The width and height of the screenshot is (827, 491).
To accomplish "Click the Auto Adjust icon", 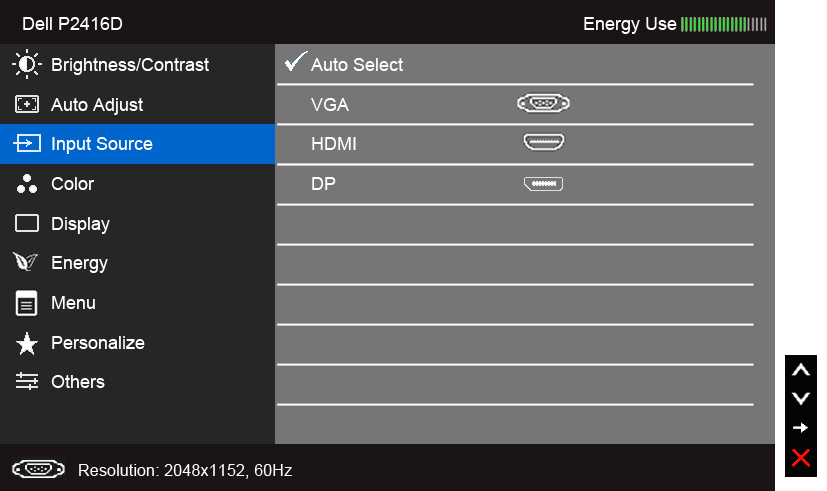I will [x=26, y=104].
